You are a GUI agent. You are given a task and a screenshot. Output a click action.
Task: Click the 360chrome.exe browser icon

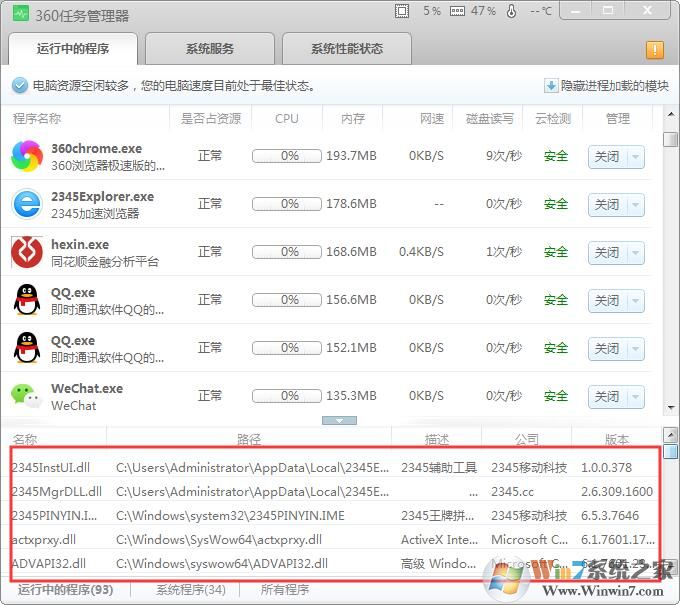[27, 156]
